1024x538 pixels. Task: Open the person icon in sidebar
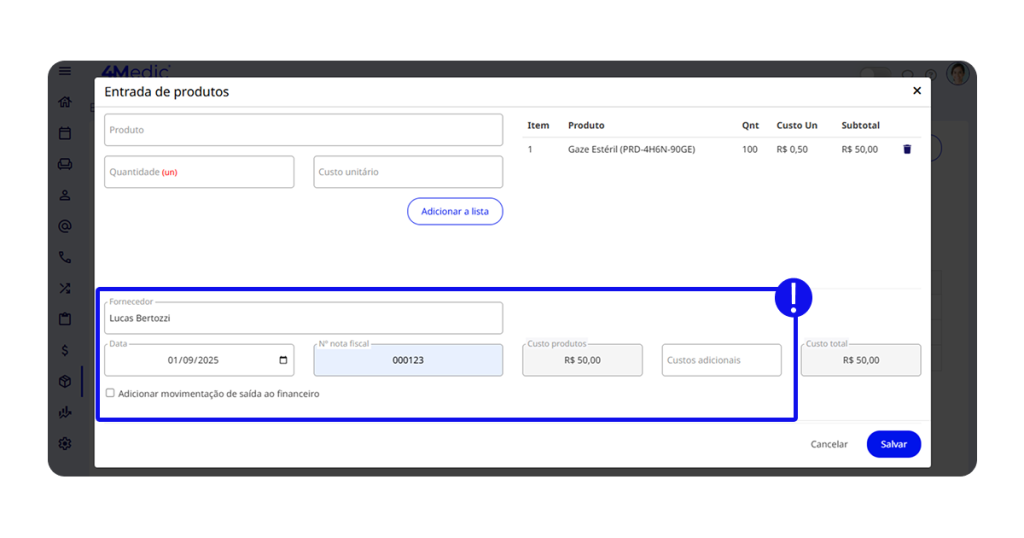(65, 195)
